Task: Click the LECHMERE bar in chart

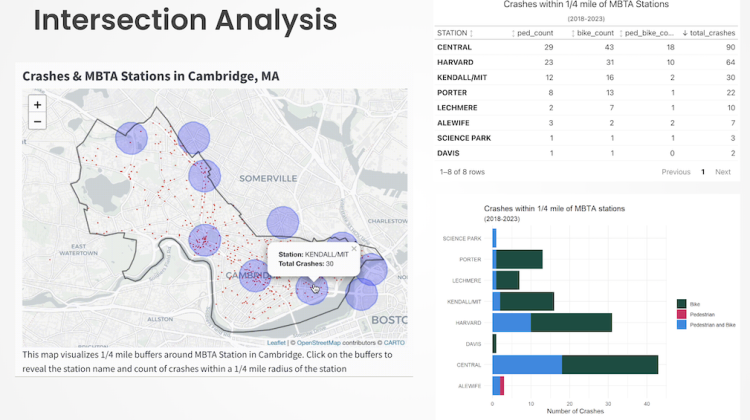Action: (x=506, y=281)
